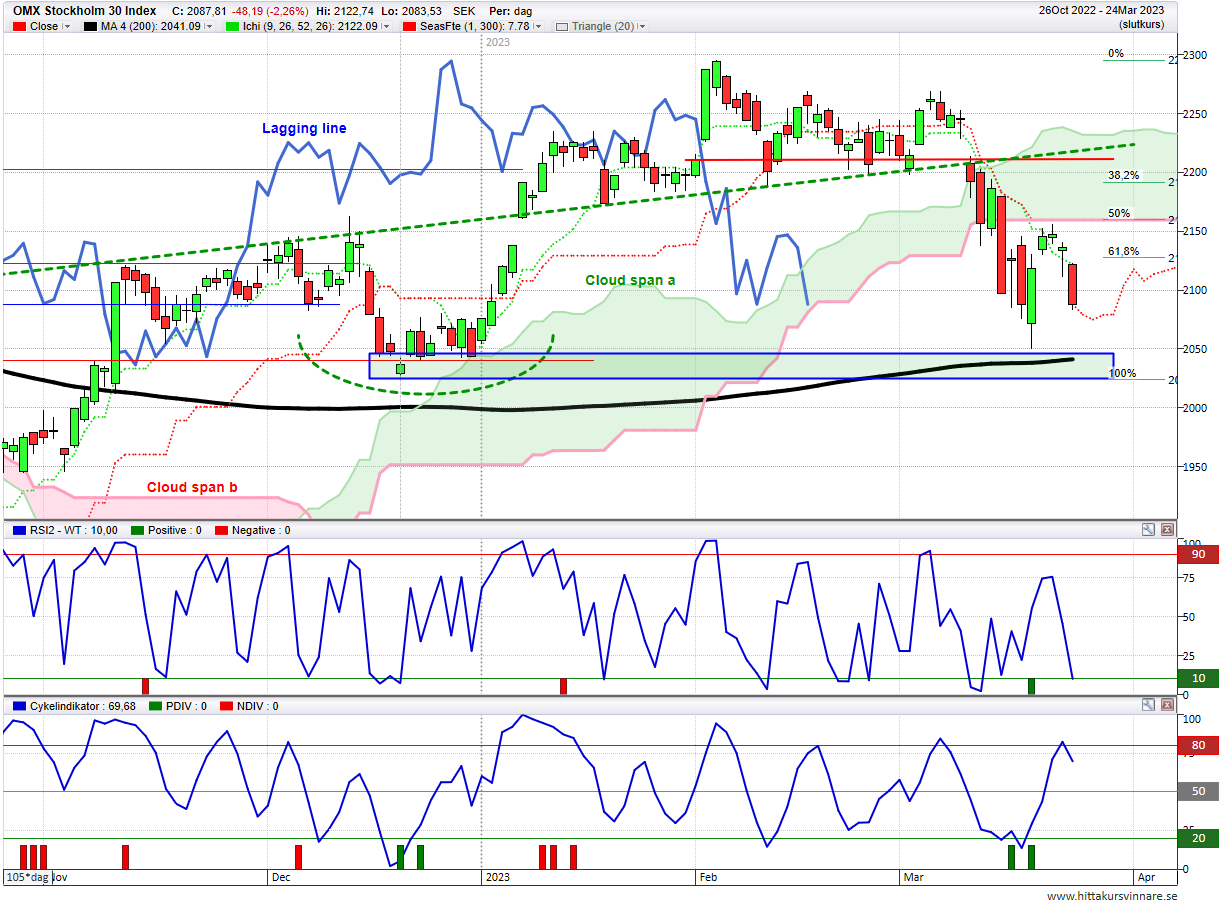Image resolution: width=1222 pixels, height=901 pixels.
Task: Click the red Negative legend swatch
Action: pyautogui.click(x=219, y=531)
